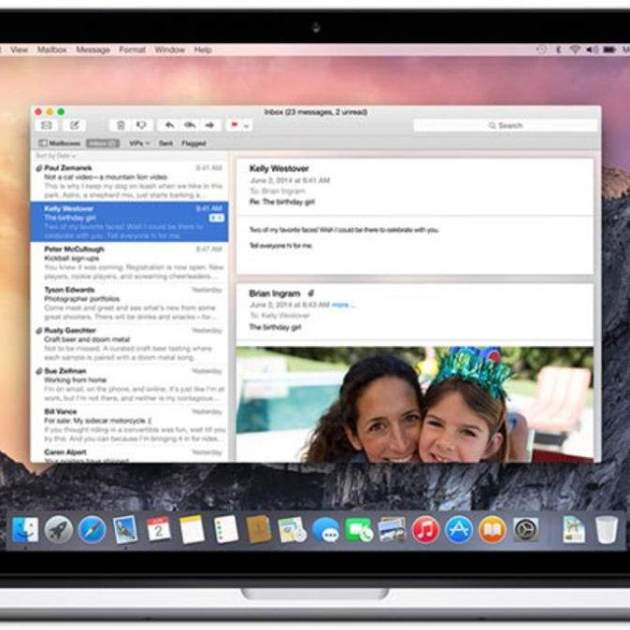Open the Mailbox menu
The height and width of the screenshot is (630, 630).
pyautogui.click(x=50, y=49)
